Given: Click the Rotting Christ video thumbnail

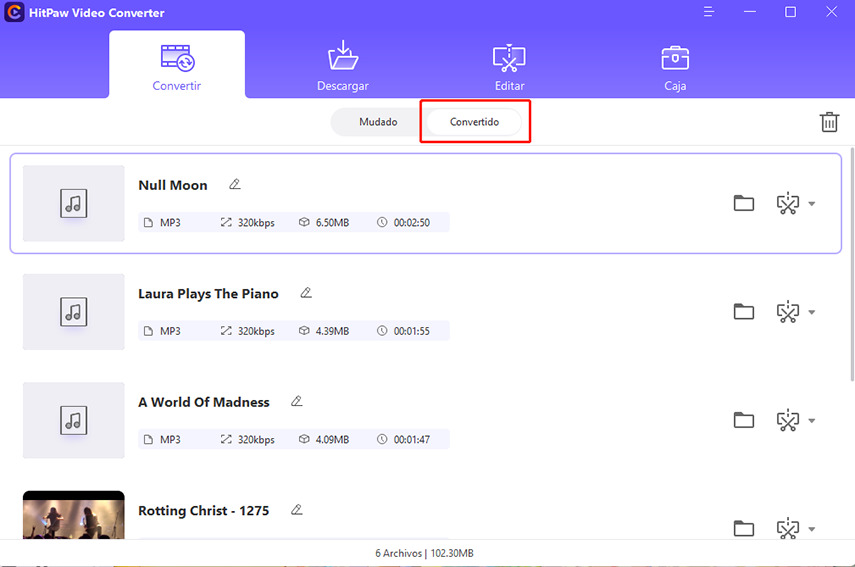Looking at the screenshot, I should [74, 515].
